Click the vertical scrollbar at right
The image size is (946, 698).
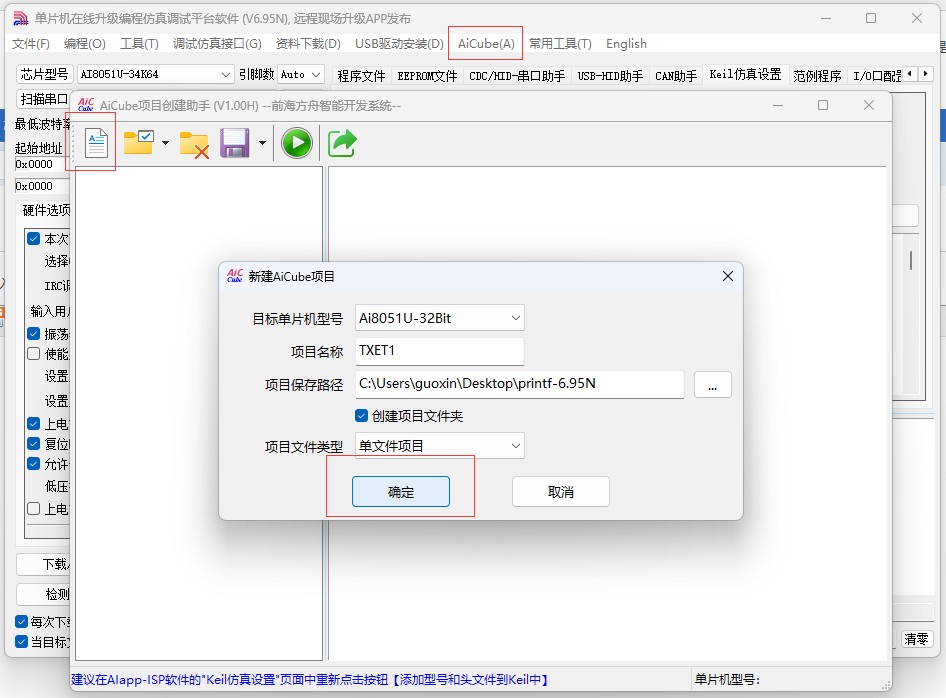[910, 261]
